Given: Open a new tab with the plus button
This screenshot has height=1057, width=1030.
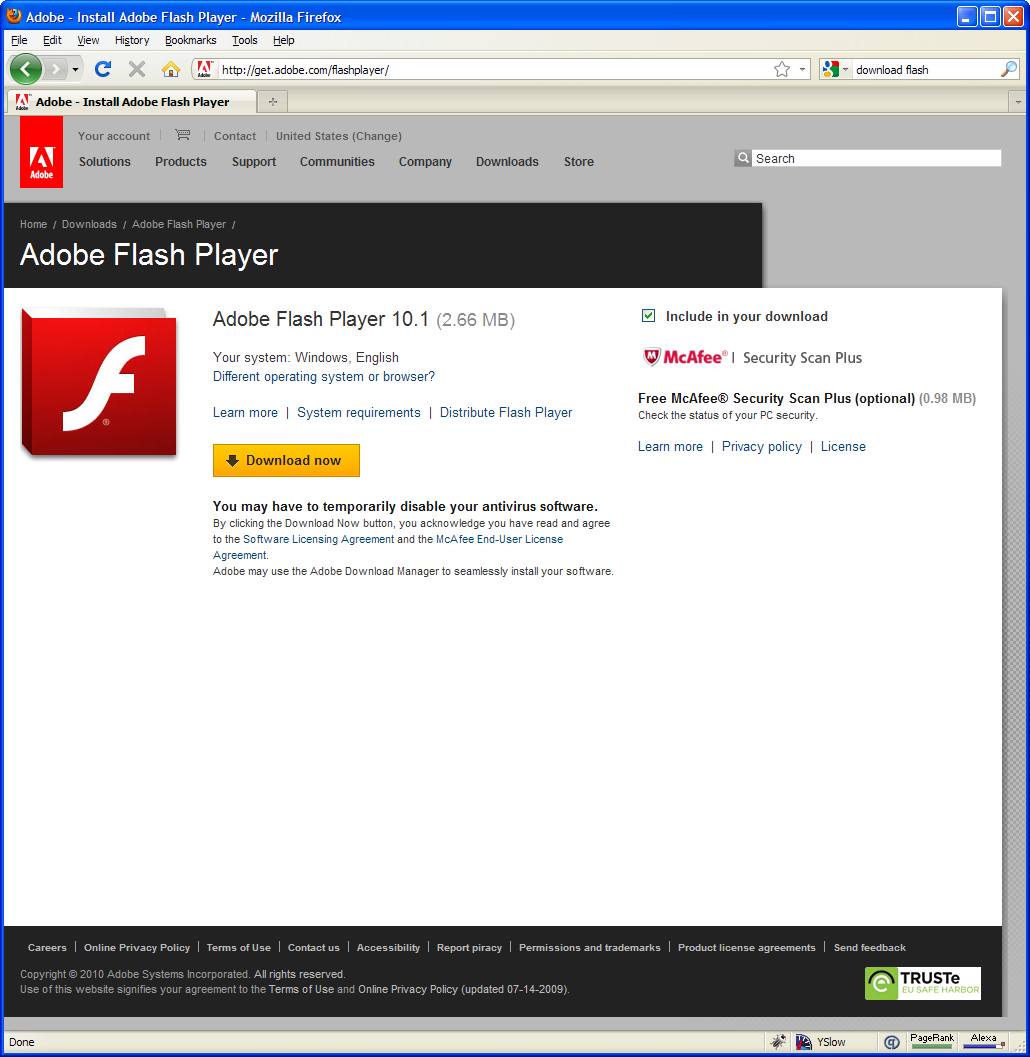Looking at the screenshot, I should [273, 102].
